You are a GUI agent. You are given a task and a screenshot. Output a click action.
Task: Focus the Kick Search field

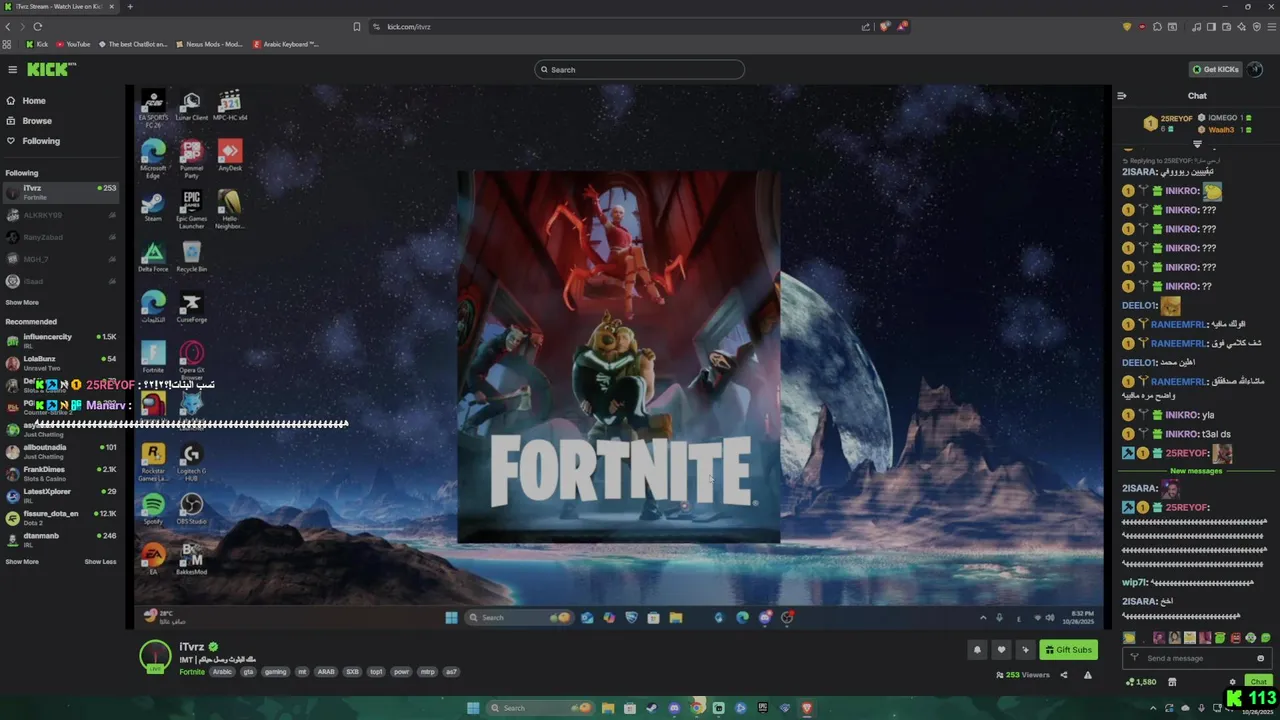tap(640, 69)
